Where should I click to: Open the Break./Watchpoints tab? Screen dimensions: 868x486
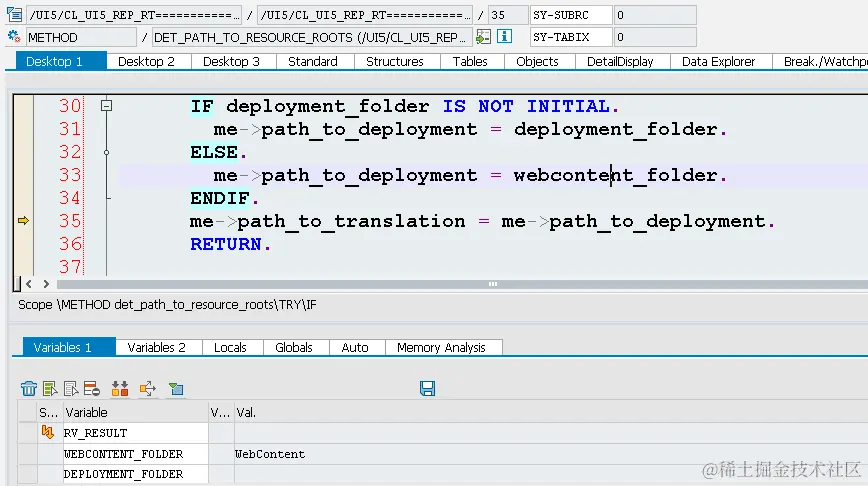coord(820,61)
